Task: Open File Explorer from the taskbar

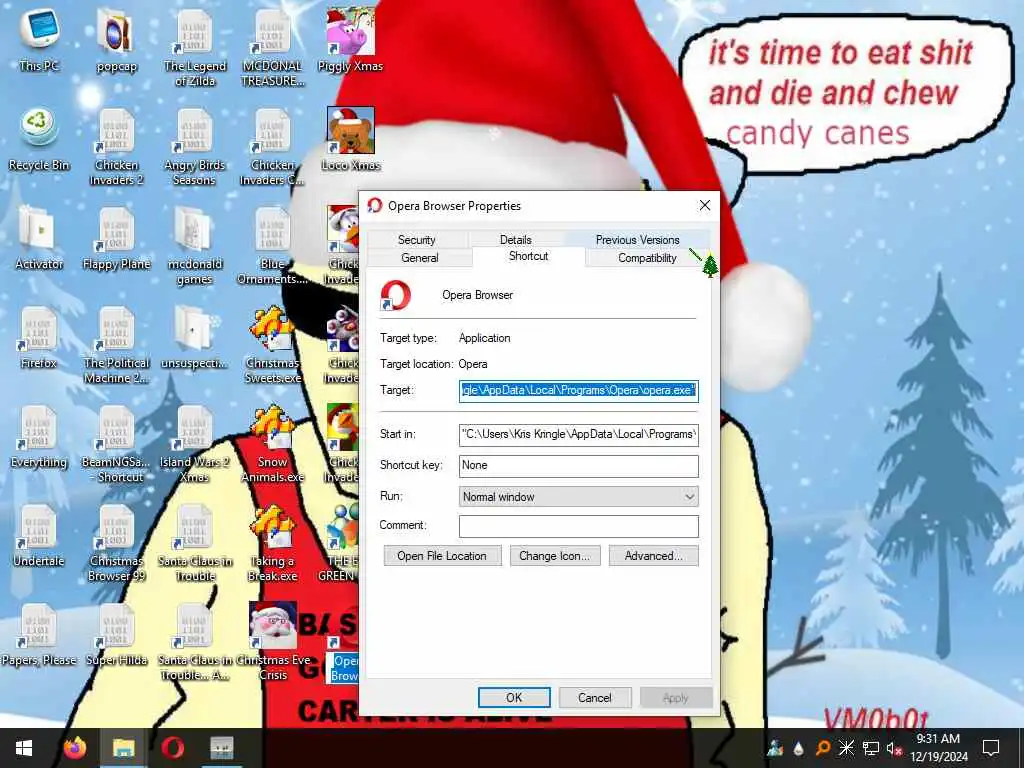Action: [123, 748]
